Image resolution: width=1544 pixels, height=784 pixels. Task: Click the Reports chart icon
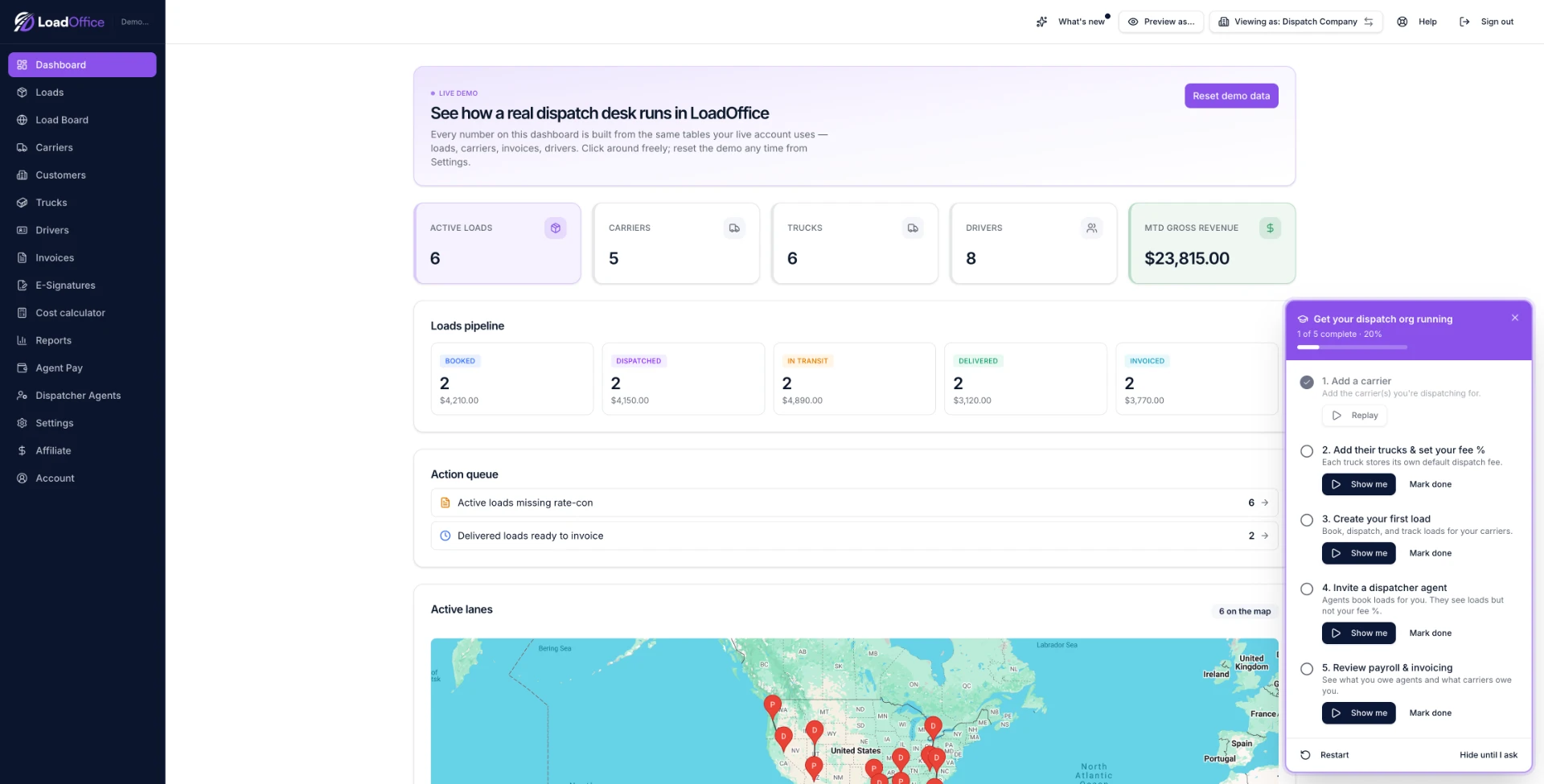(x=22, y=340)
